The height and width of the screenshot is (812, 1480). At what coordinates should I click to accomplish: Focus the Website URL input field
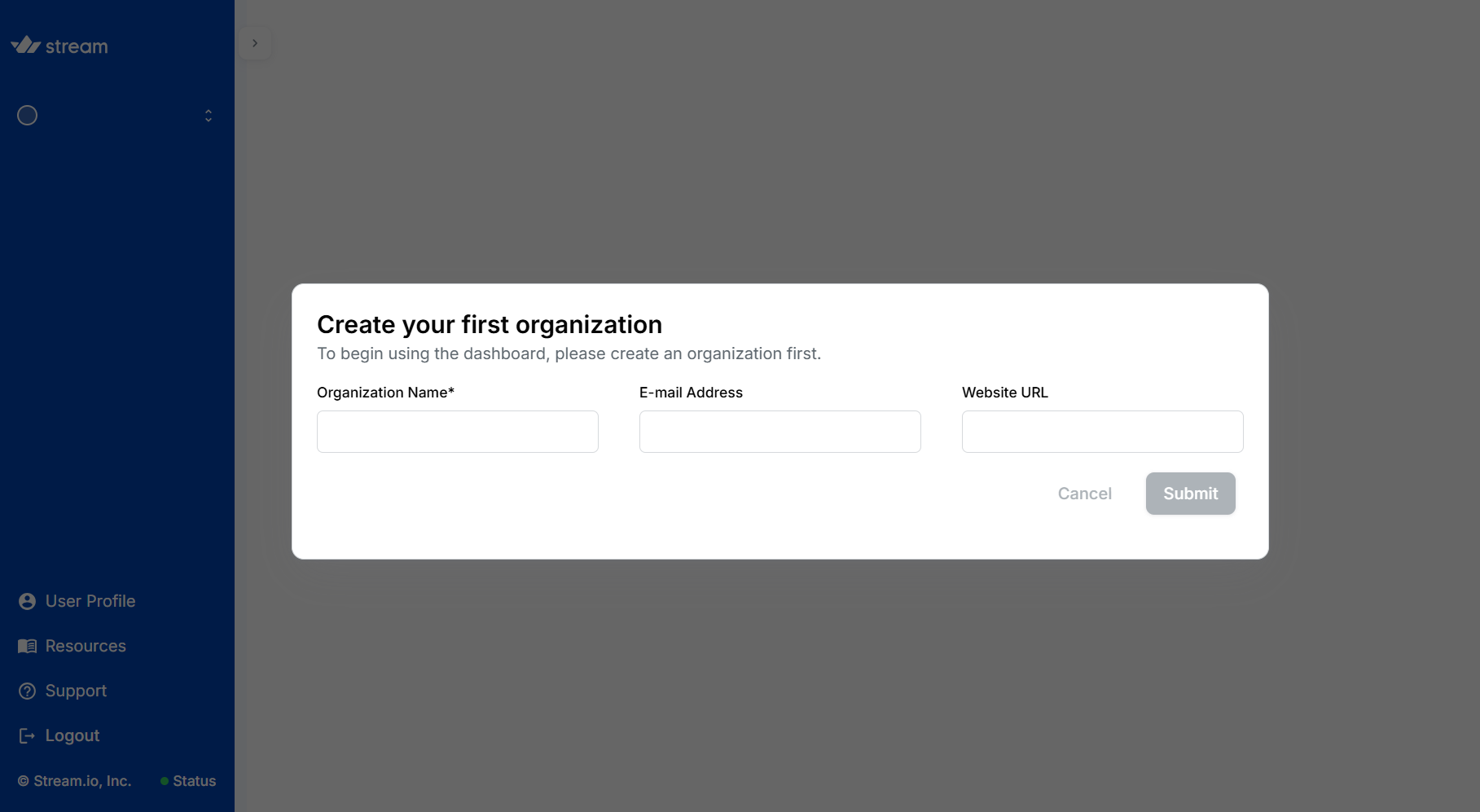[1103, 432]
